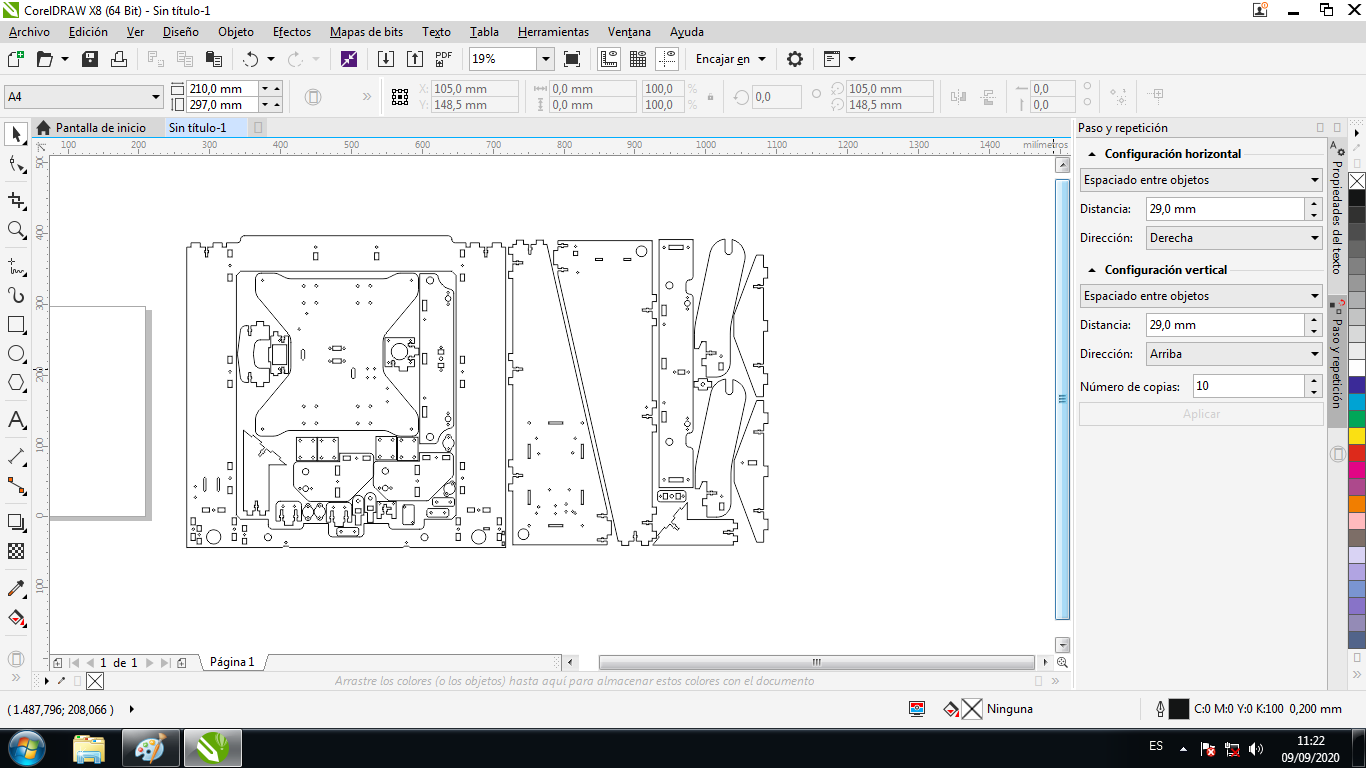Choose the Ellipse tool

16,354
